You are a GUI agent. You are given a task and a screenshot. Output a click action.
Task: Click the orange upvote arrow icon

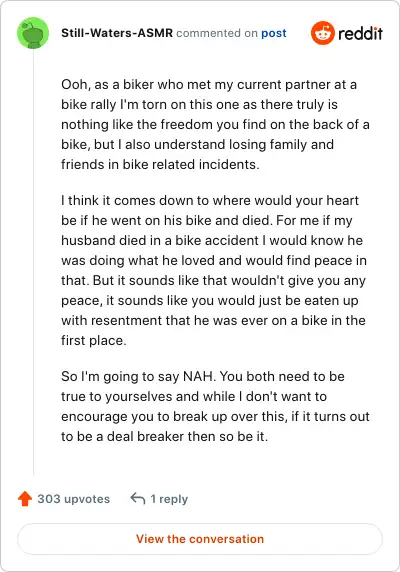25,499
